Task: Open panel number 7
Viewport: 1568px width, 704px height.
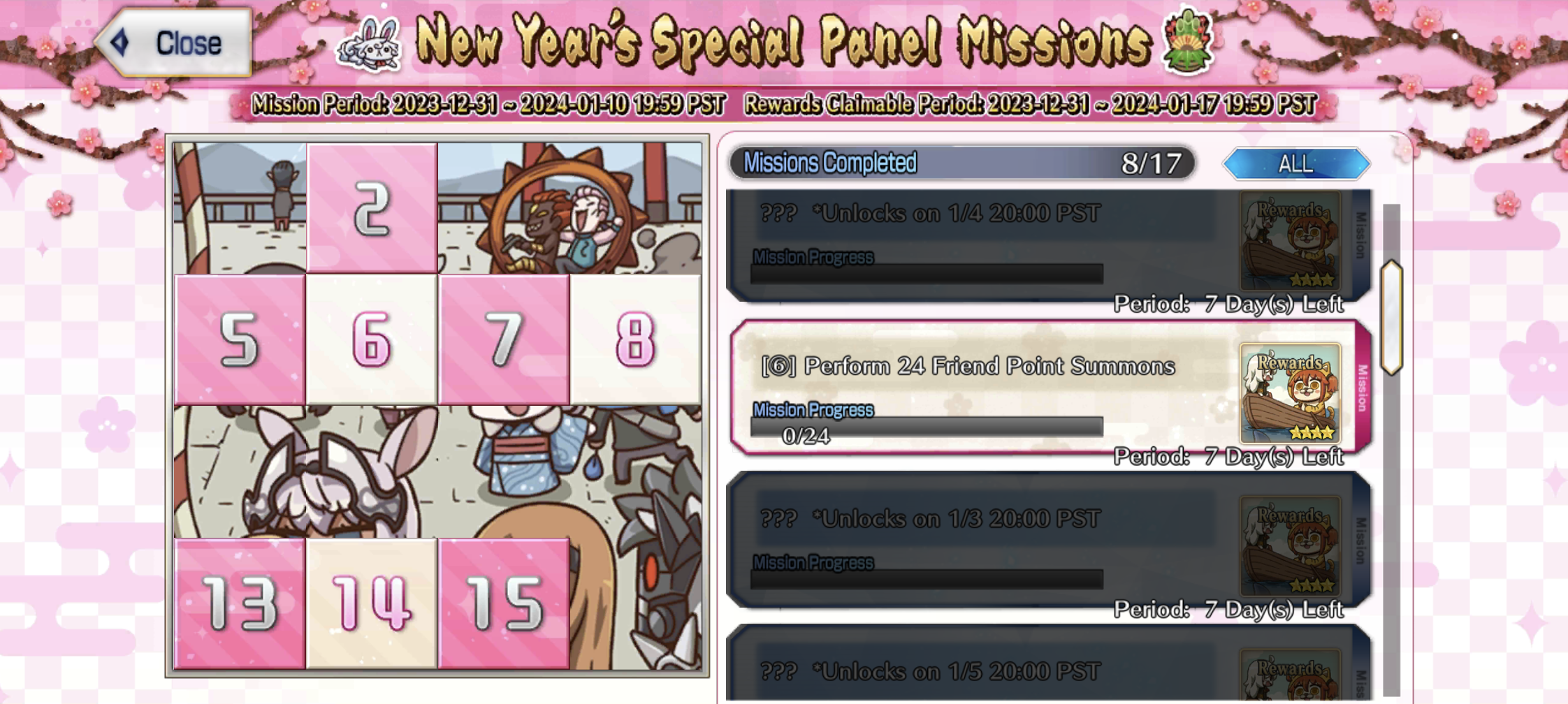Action: [504, 339]
